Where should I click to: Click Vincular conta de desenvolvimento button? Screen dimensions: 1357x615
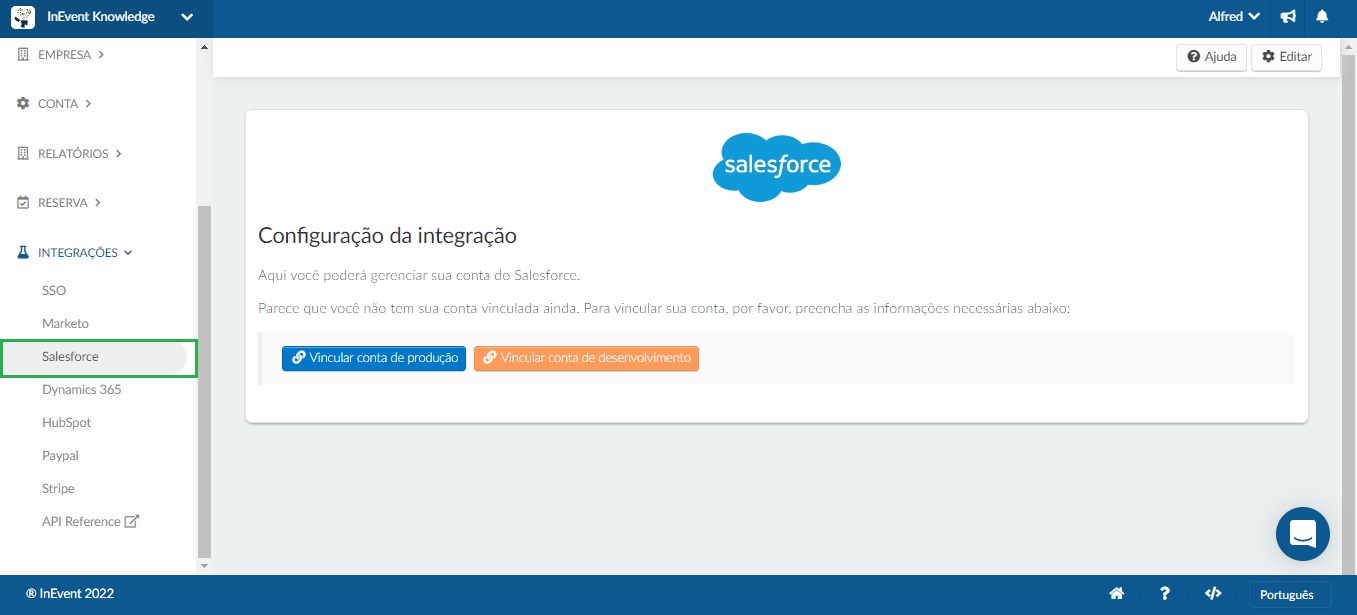point(586,358)
